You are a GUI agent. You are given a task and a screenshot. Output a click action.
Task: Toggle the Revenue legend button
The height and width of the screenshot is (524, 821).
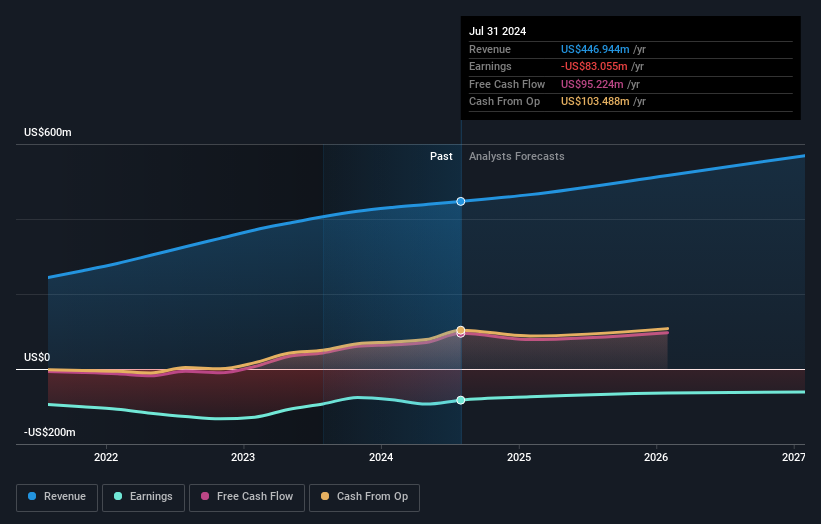click(x=57, y=497)
